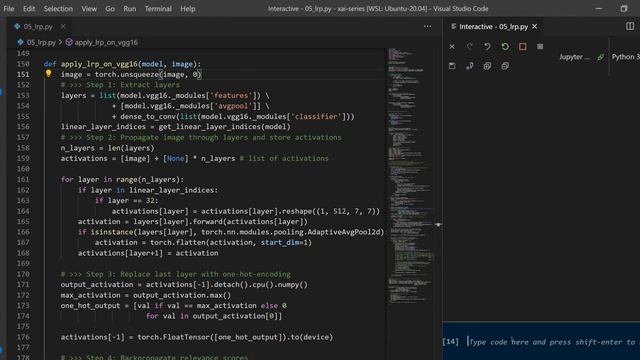The height and width of the screenshot is (360, 640).
Task: Click the 'Step 3: Replace last layer' comment
Action: point(176,274)
